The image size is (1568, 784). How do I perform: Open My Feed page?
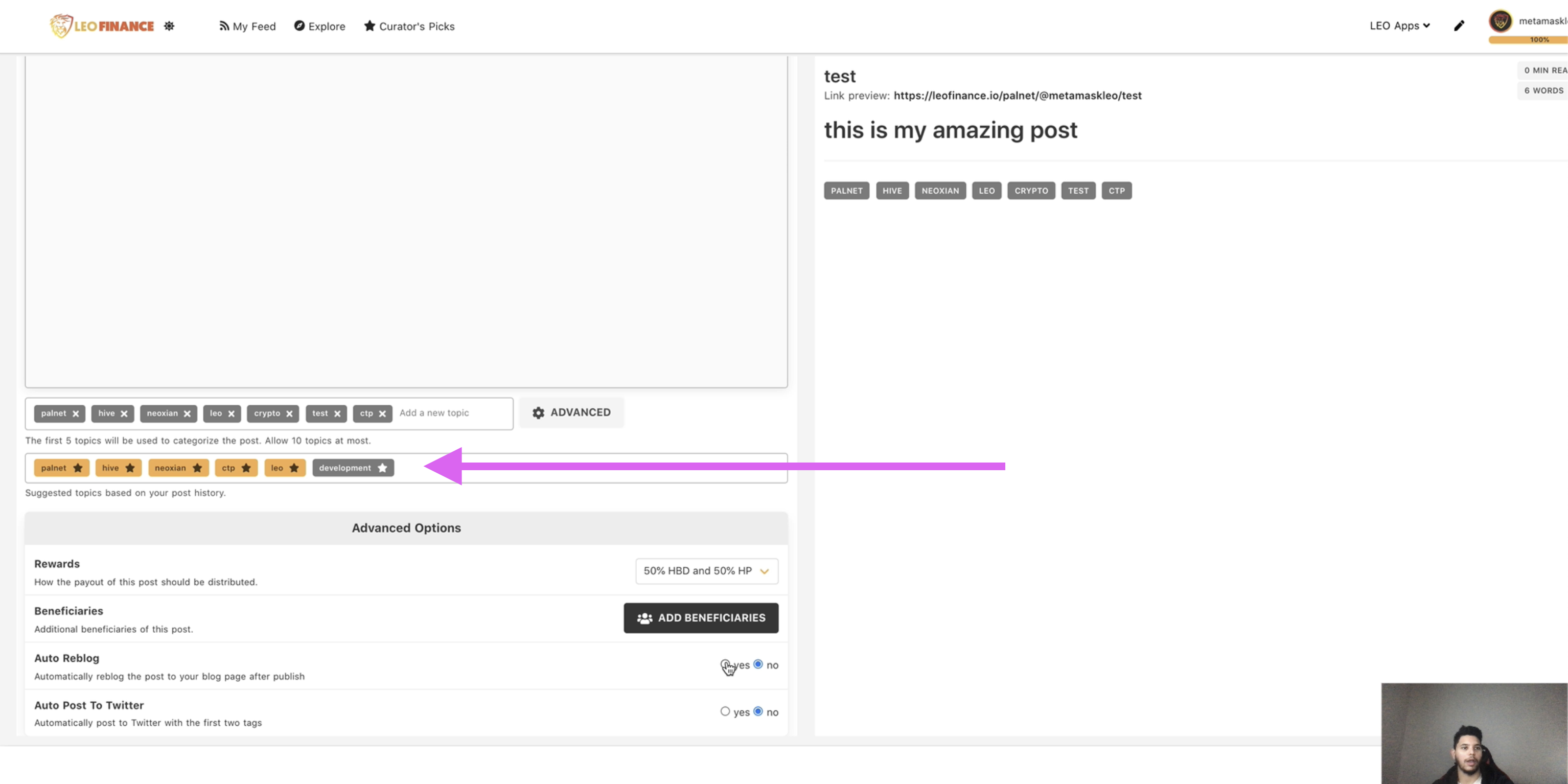247,26
